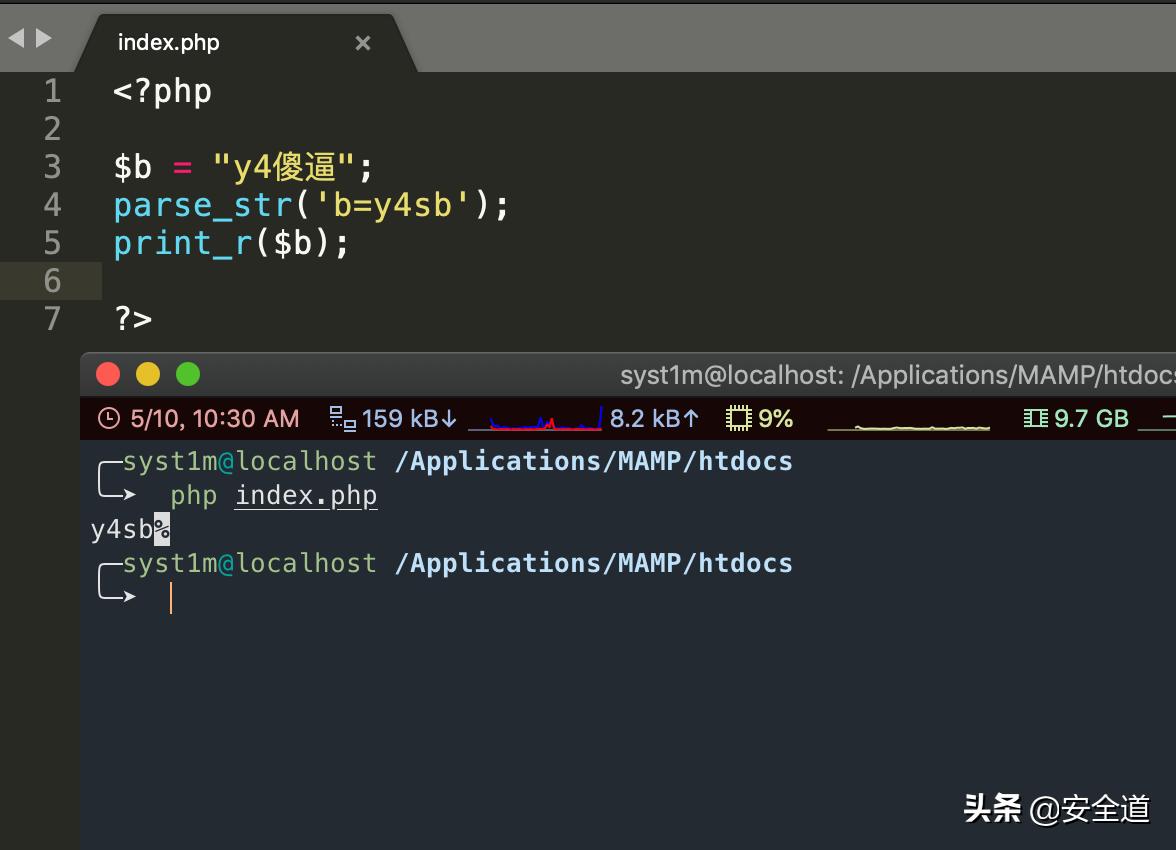Click the 'b=y4sb' string argument

pyautogui.click(x=393, y=206)
